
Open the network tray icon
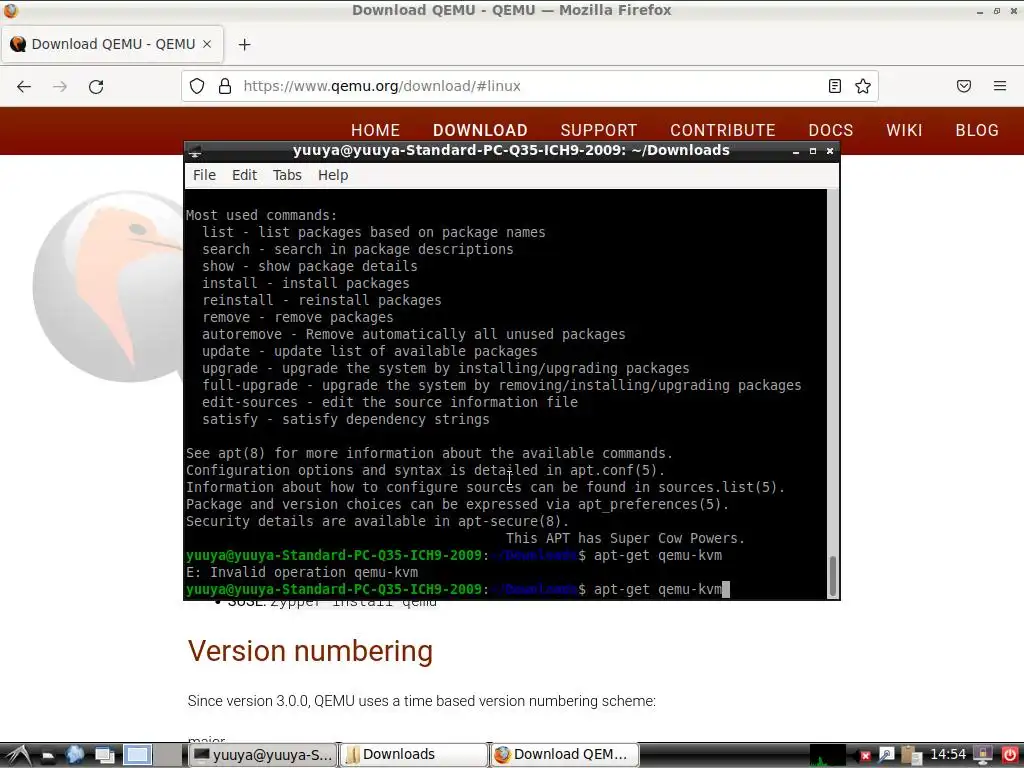886,756
